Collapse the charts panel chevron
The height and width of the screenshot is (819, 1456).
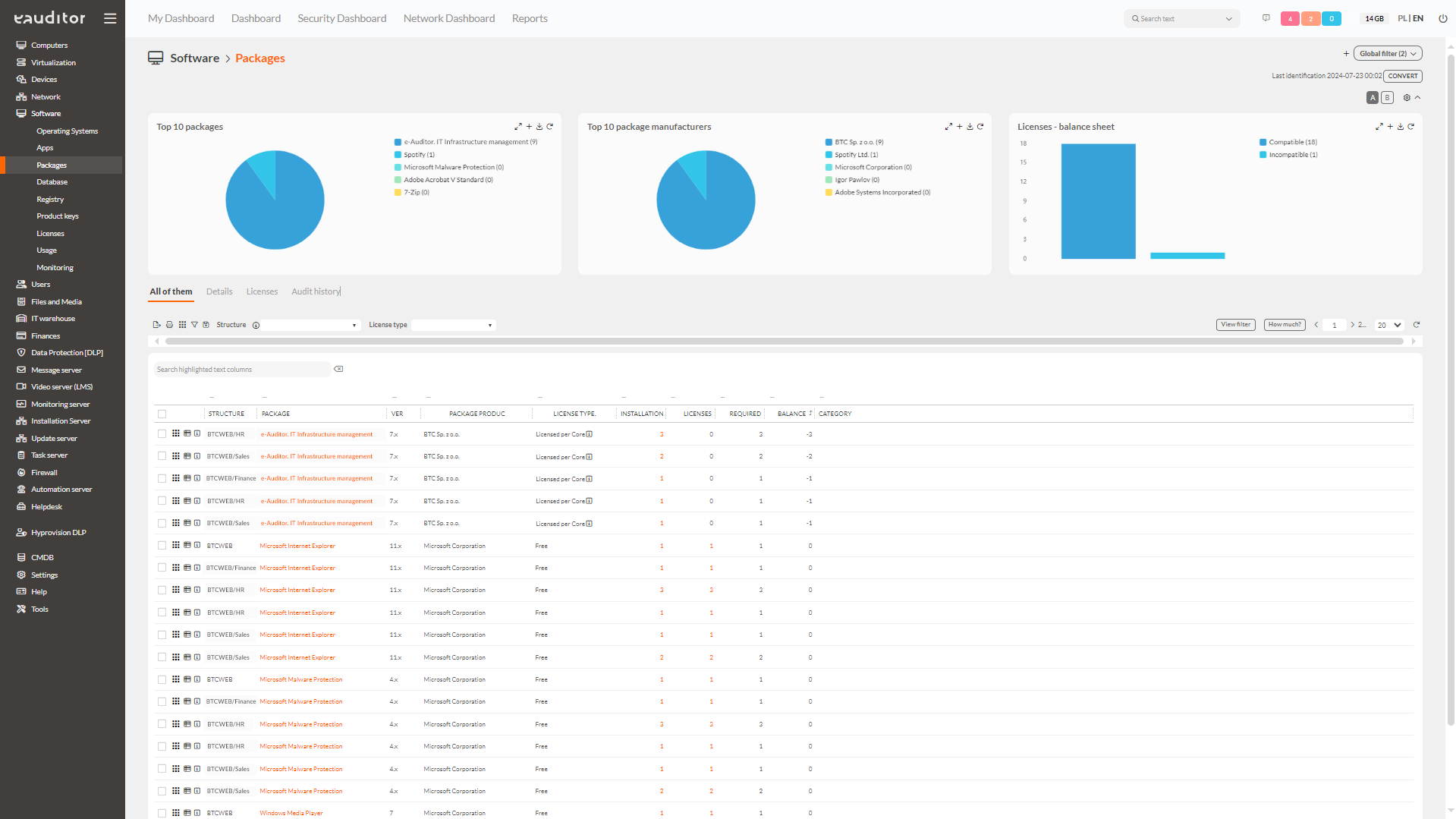click(1417, 98)
